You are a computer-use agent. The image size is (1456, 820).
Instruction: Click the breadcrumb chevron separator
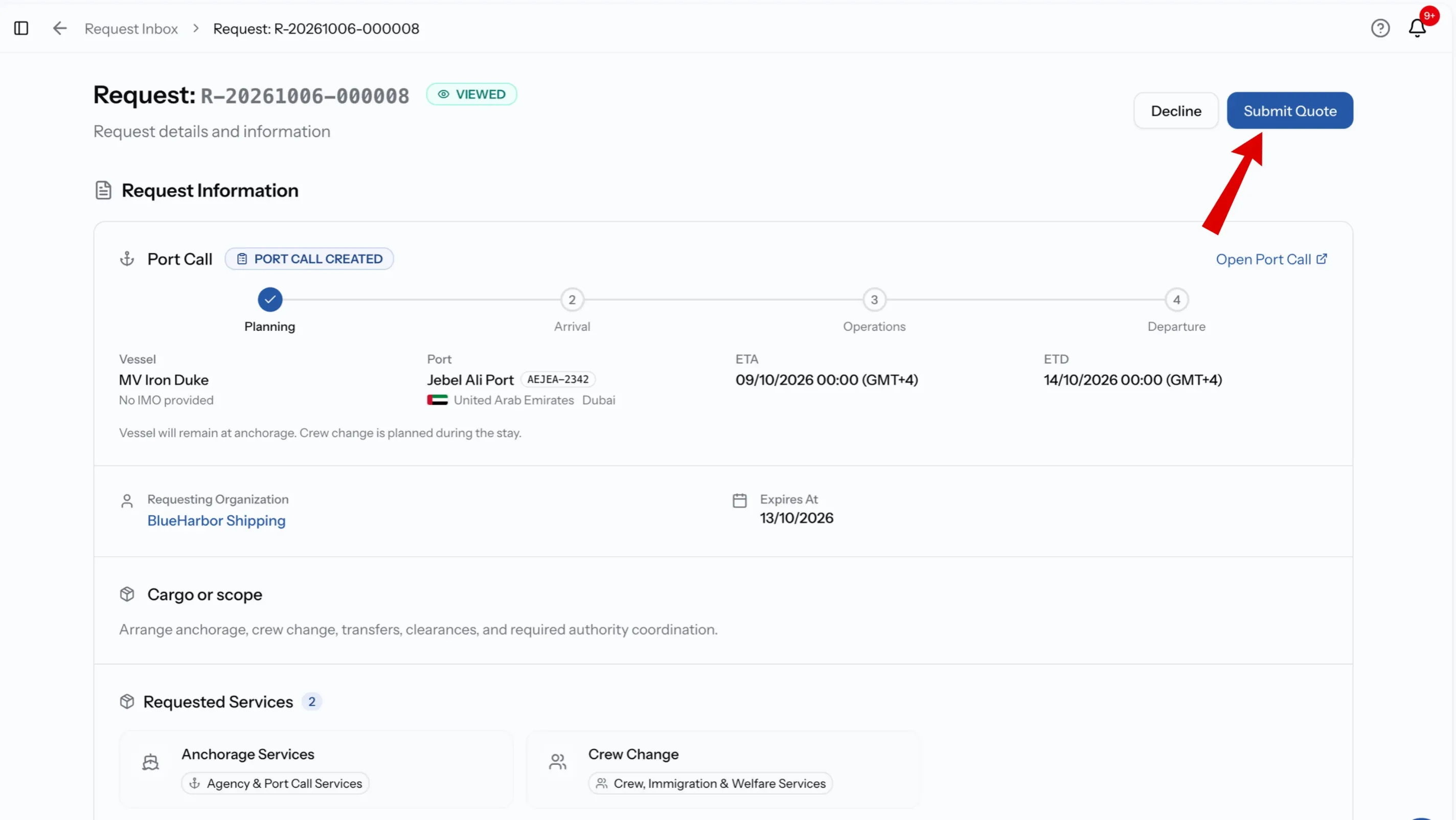(196, 28)
